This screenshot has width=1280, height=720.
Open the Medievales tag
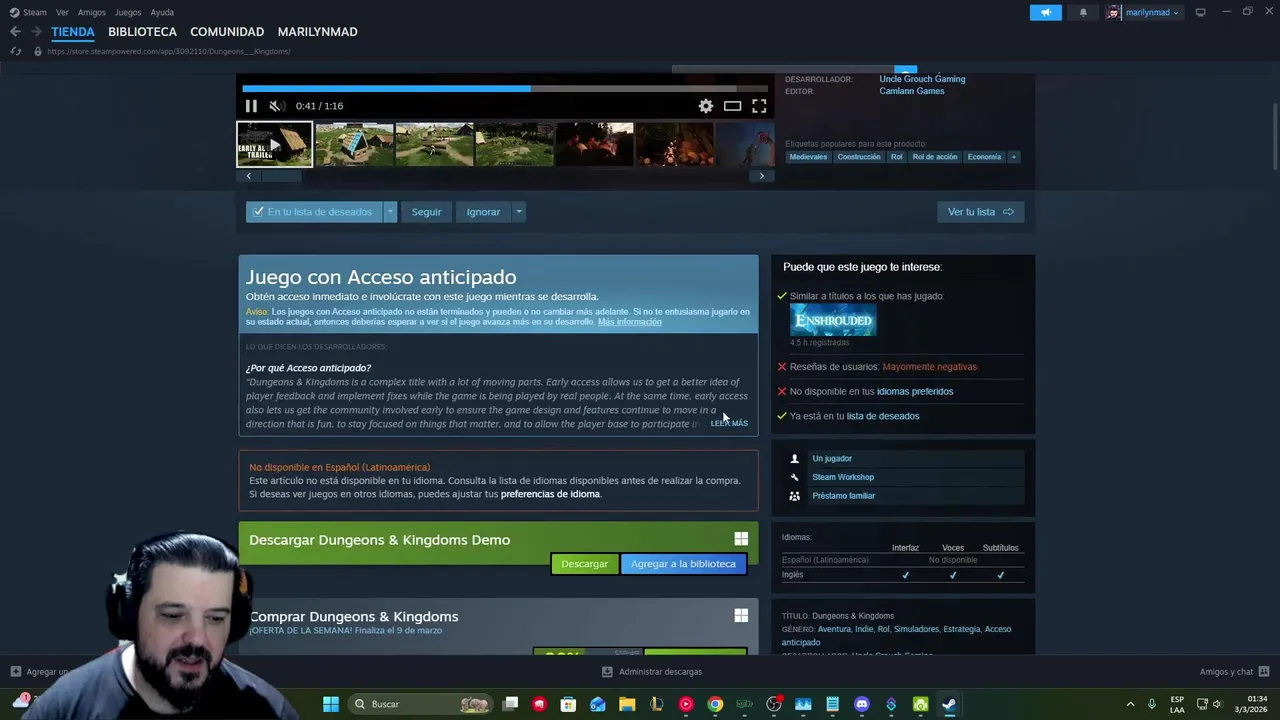tap(808, 157)
